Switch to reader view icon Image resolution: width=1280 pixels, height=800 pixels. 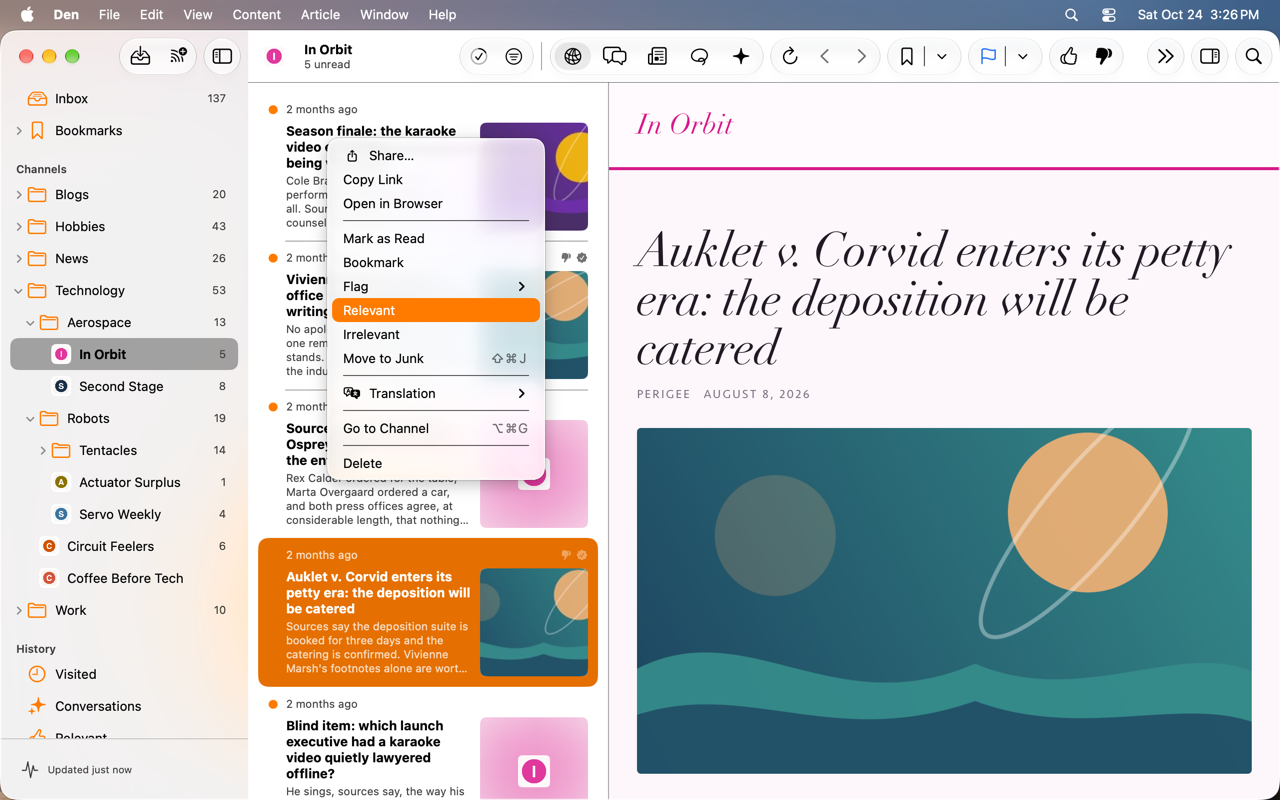click(657, 57)
